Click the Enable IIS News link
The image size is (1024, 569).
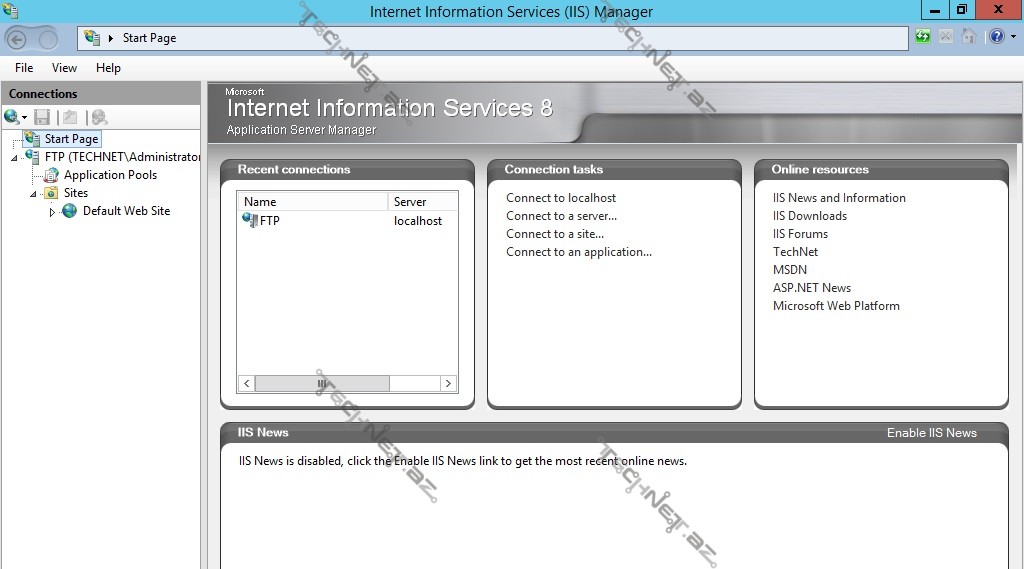[x=931, y=433]
